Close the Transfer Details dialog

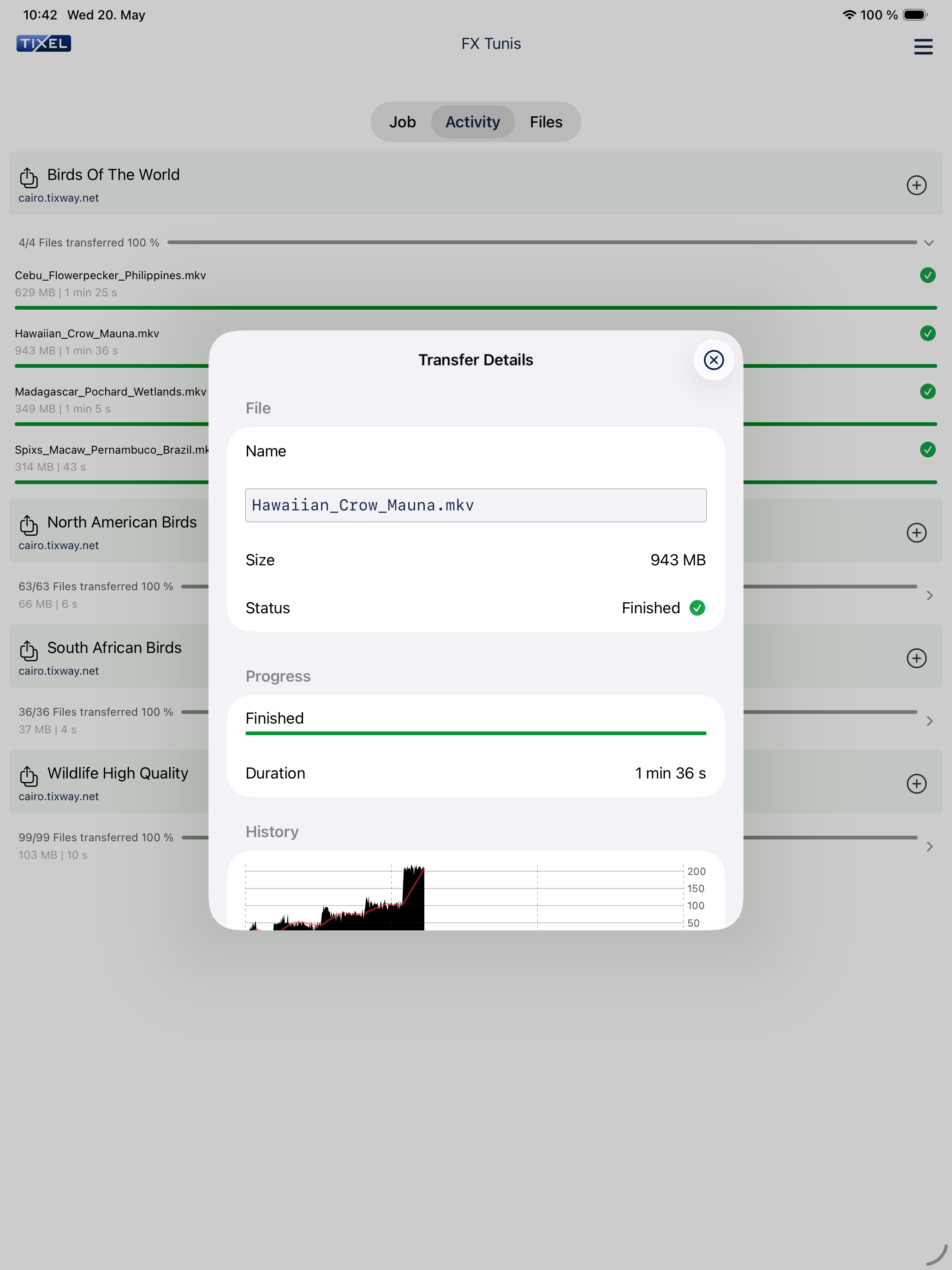[713, 360]
